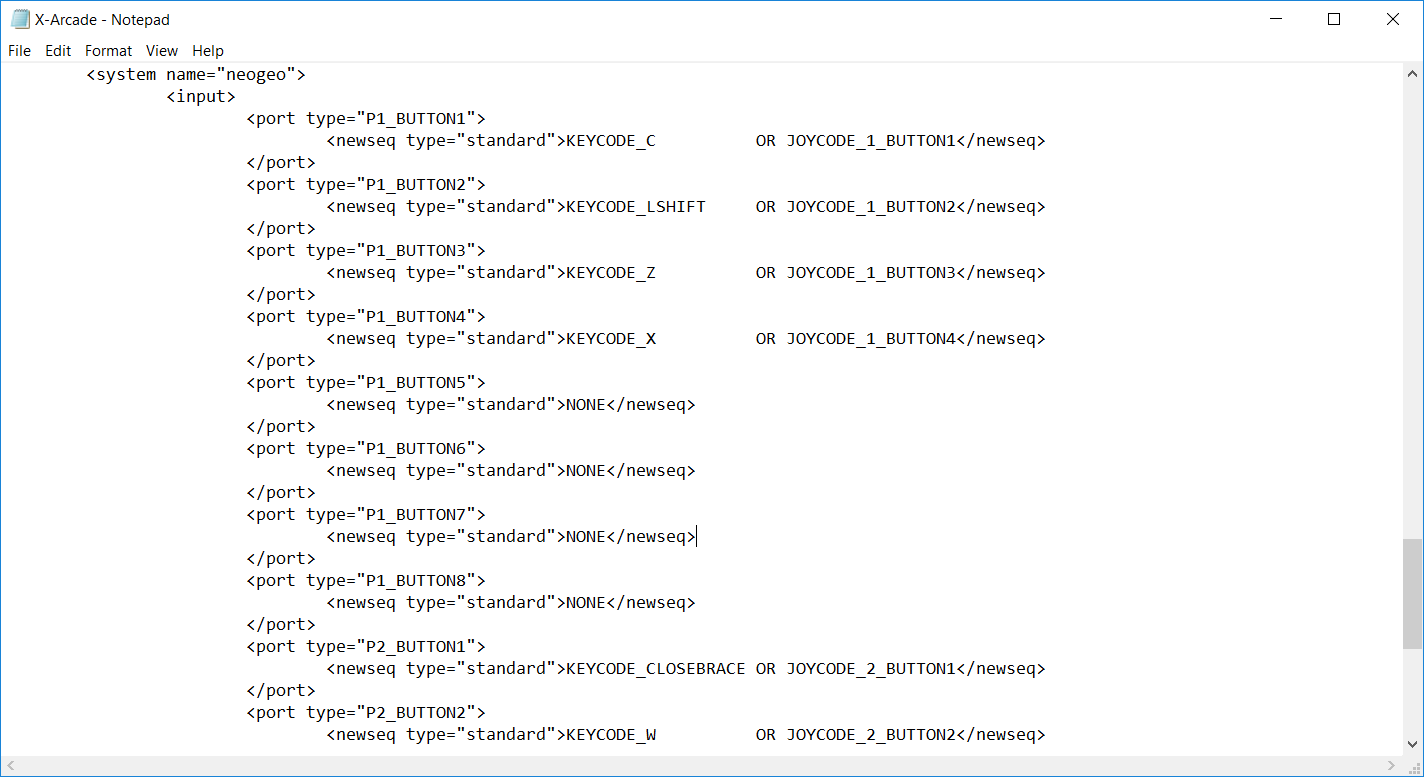Click the port type="P1_BUTTON4" line
Viewport: 1424px width, 777px height.
[x=366, y=316]
